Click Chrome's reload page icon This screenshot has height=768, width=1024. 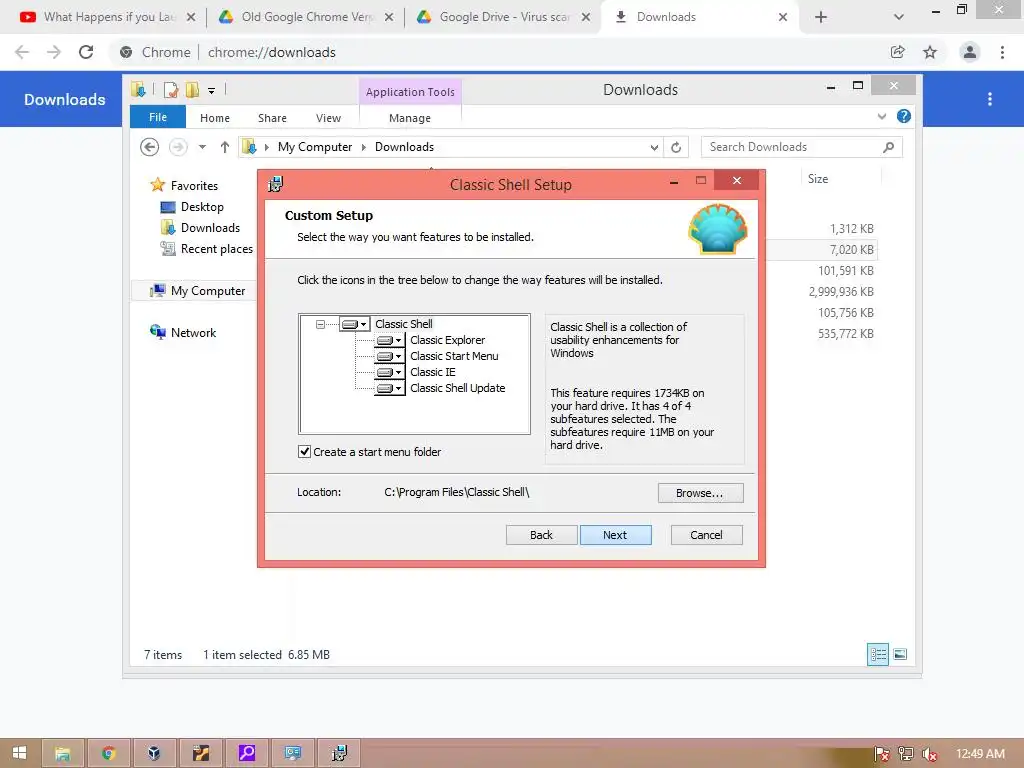click(x=86, y=52)
